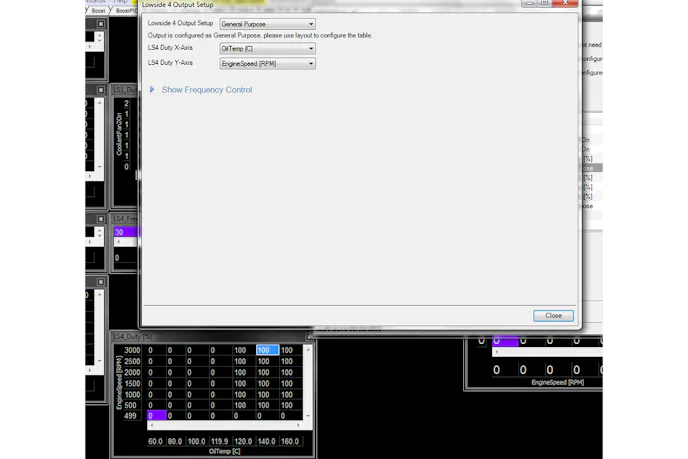Viewport: 688px width, 459px height.
Task: Select purple cell in the right EngineSpeed table
Action: (x=506, y=341)
